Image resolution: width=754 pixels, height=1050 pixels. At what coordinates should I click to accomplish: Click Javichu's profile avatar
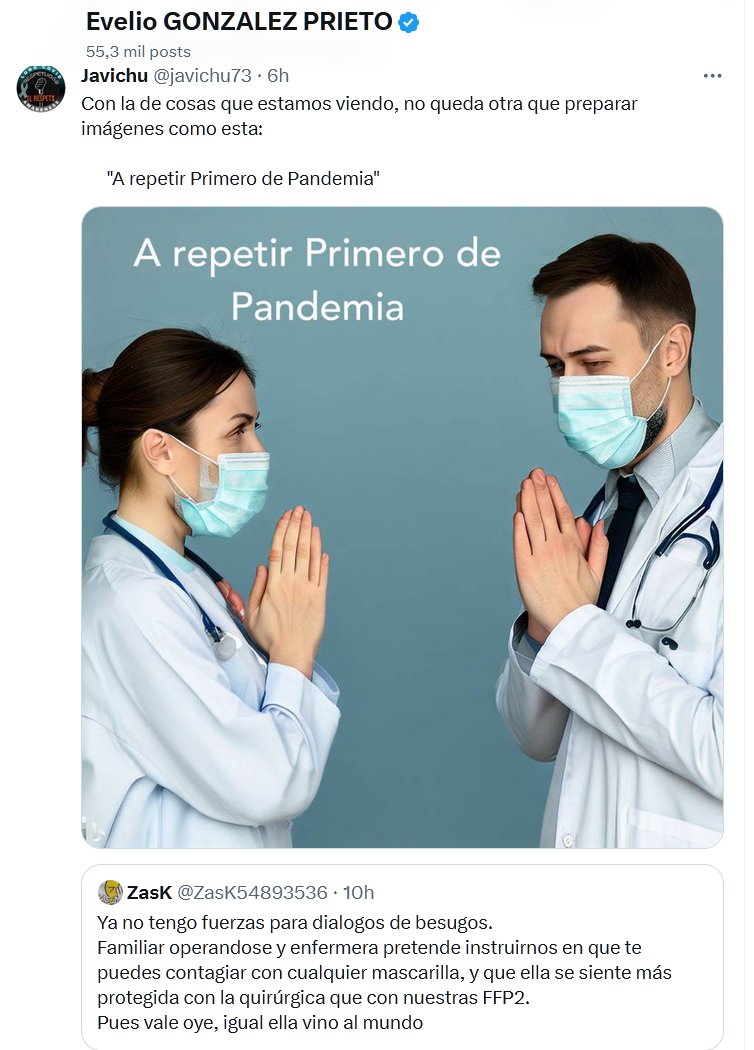pos(40,88)
